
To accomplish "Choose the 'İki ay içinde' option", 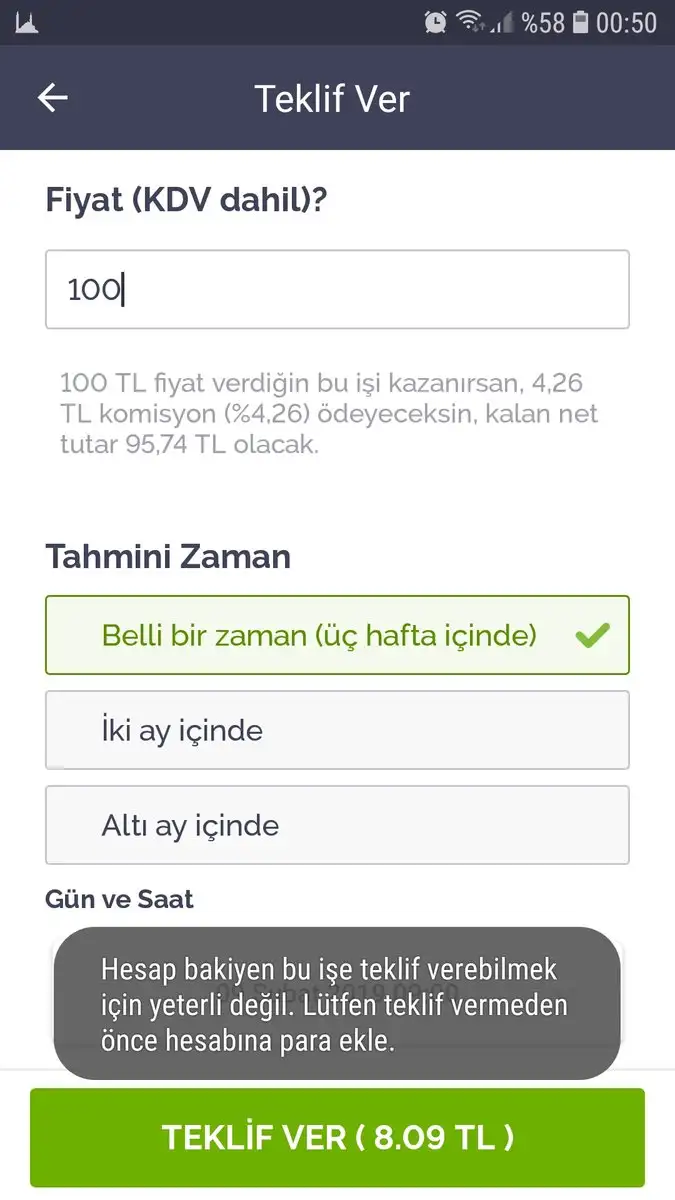I will pos(336,730).
